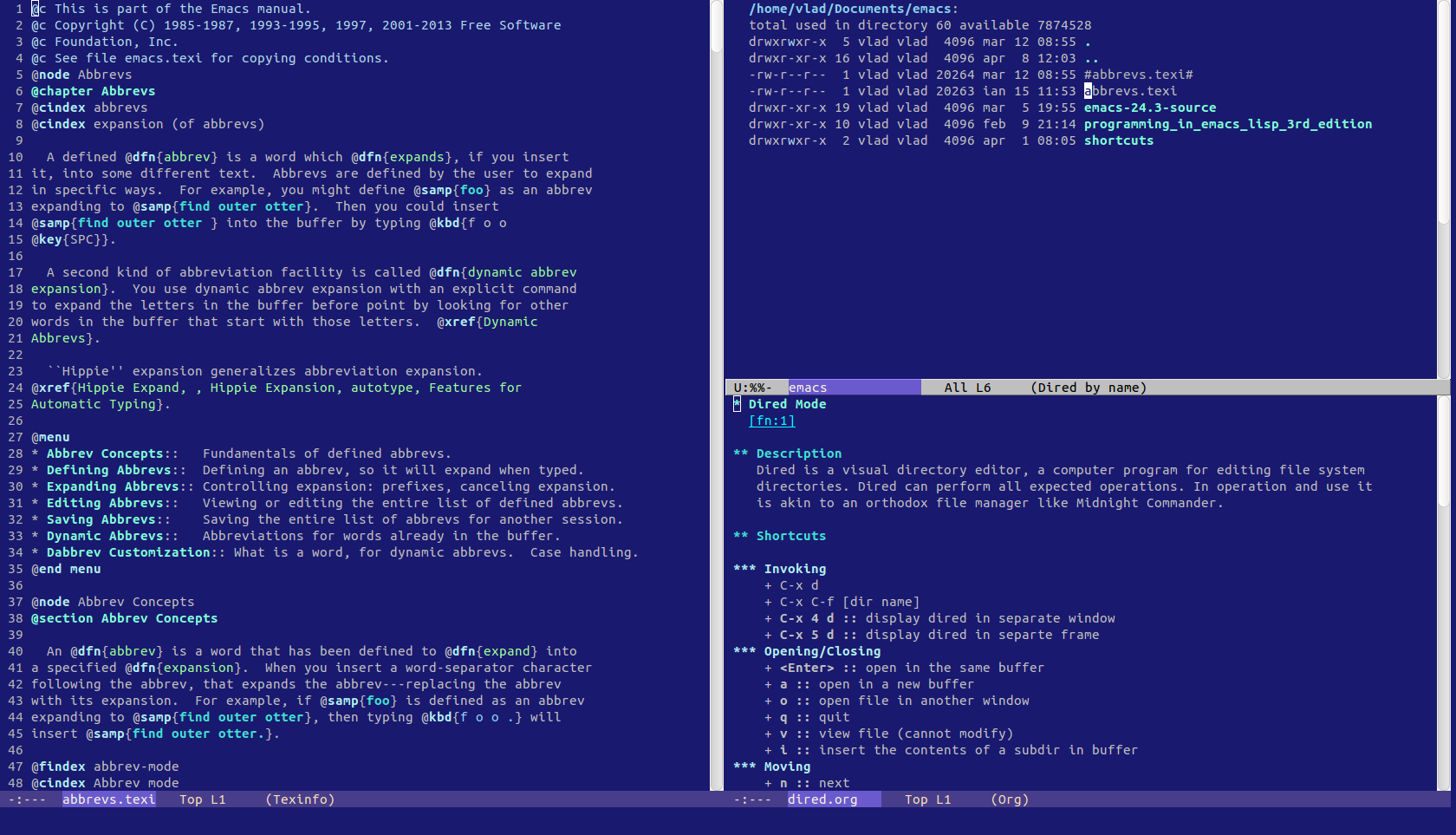Viewport: 1456px width, 835px height.
Task: Click the 'q :: quit' list item
Action: (807, 717)
